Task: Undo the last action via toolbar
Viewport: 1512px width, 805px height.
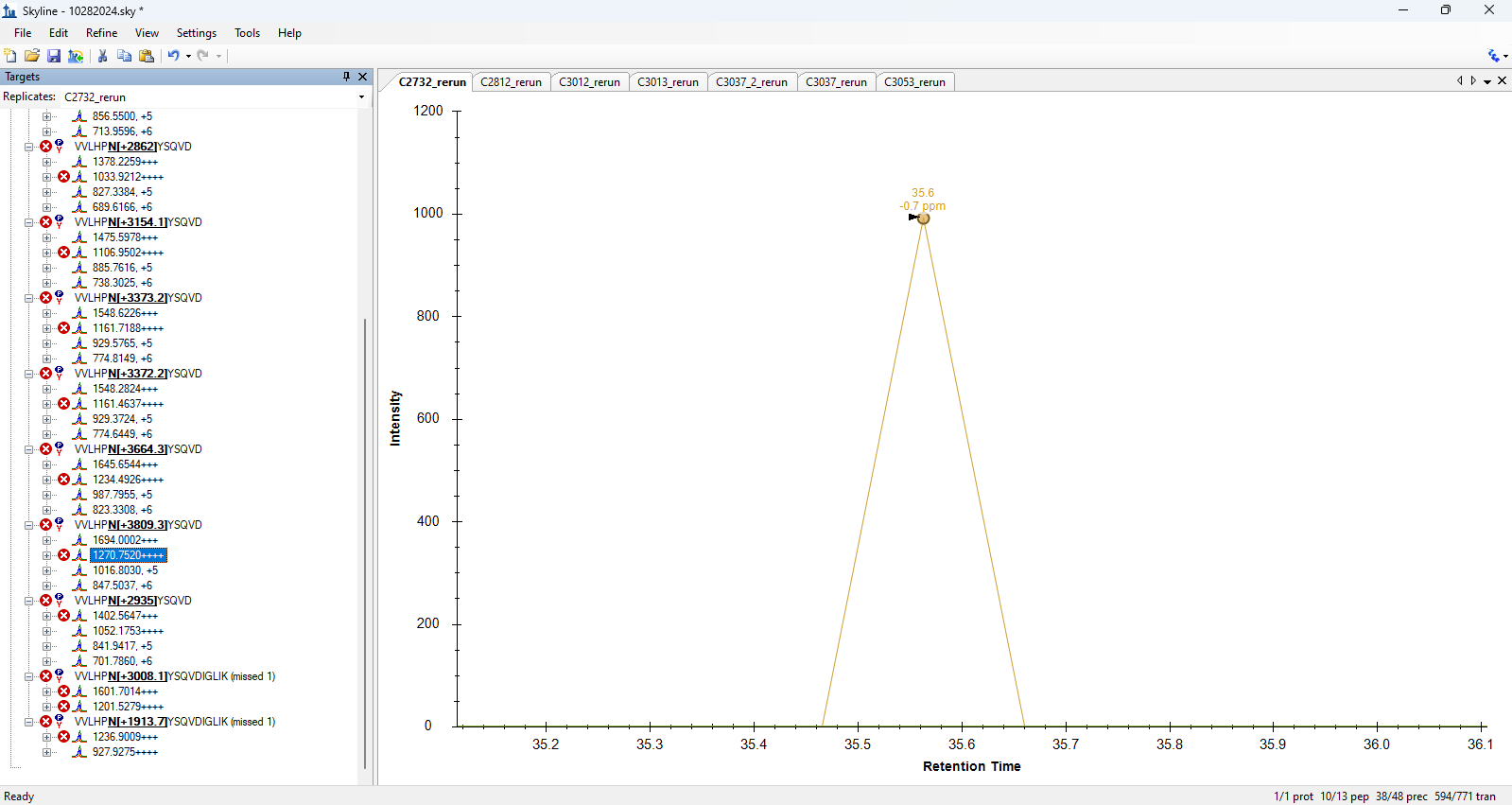Action: [173, 56]
